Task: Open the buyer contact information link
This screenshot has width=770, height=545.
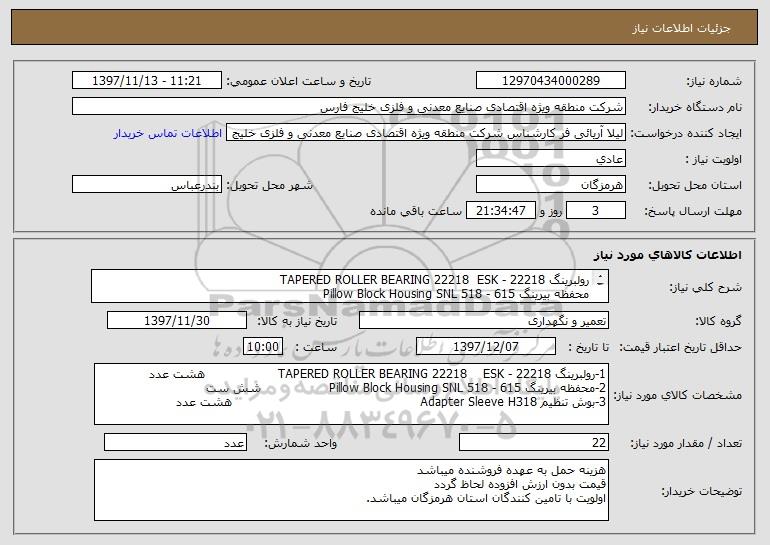Action: 167,133
